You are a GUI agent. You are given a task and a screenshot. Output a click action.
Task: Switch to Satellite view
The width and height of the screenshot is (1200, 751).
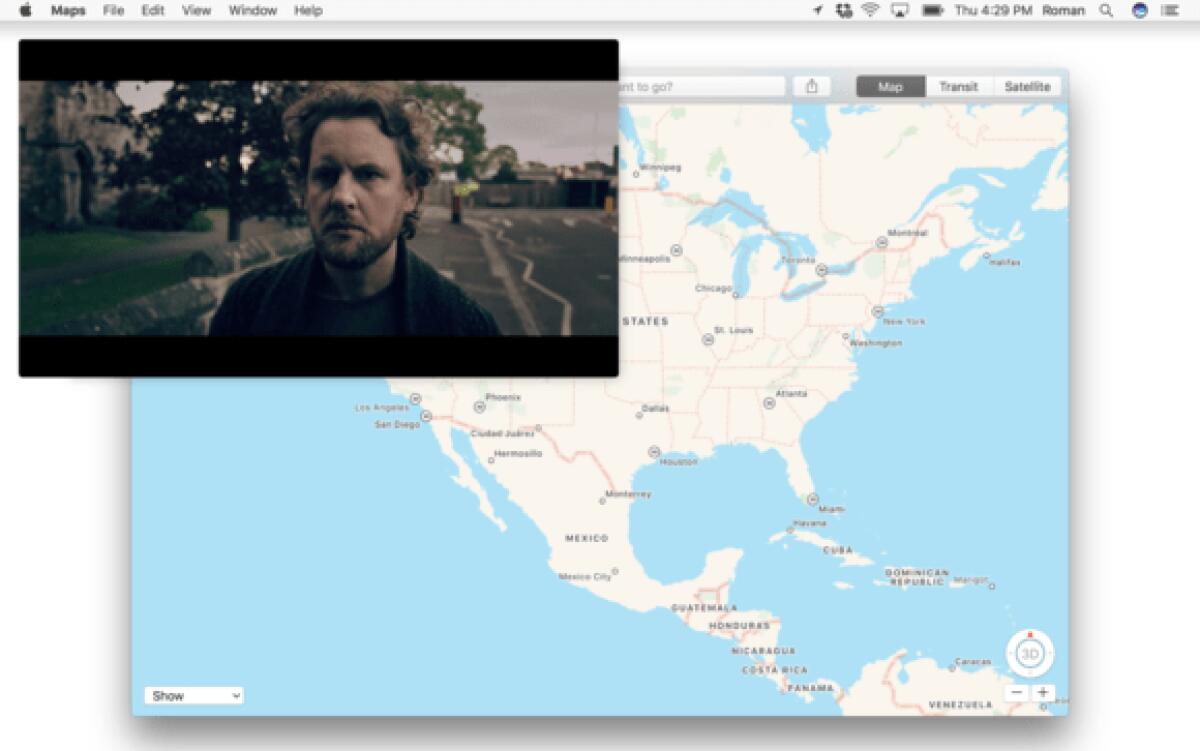tap(1026, 86)
